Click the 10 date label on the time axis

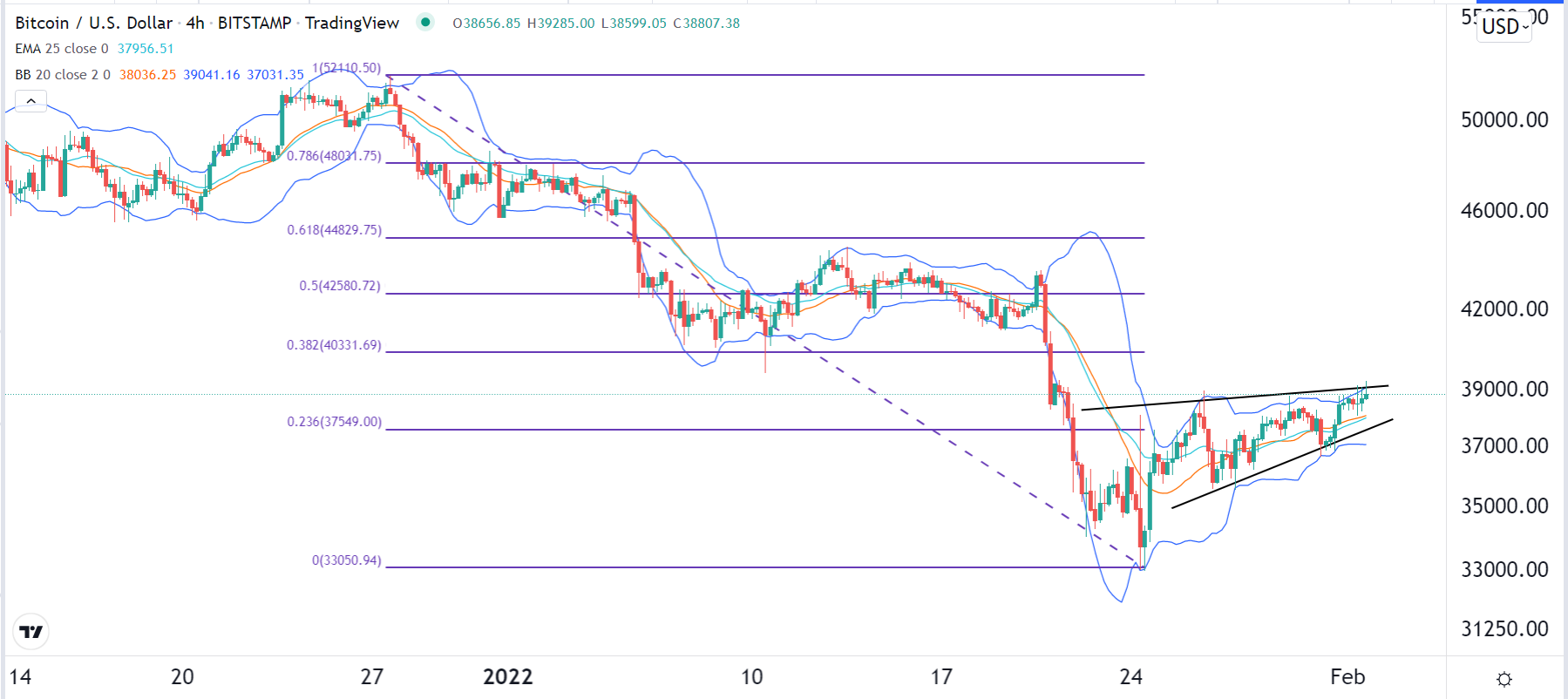(x=751, y=677)
